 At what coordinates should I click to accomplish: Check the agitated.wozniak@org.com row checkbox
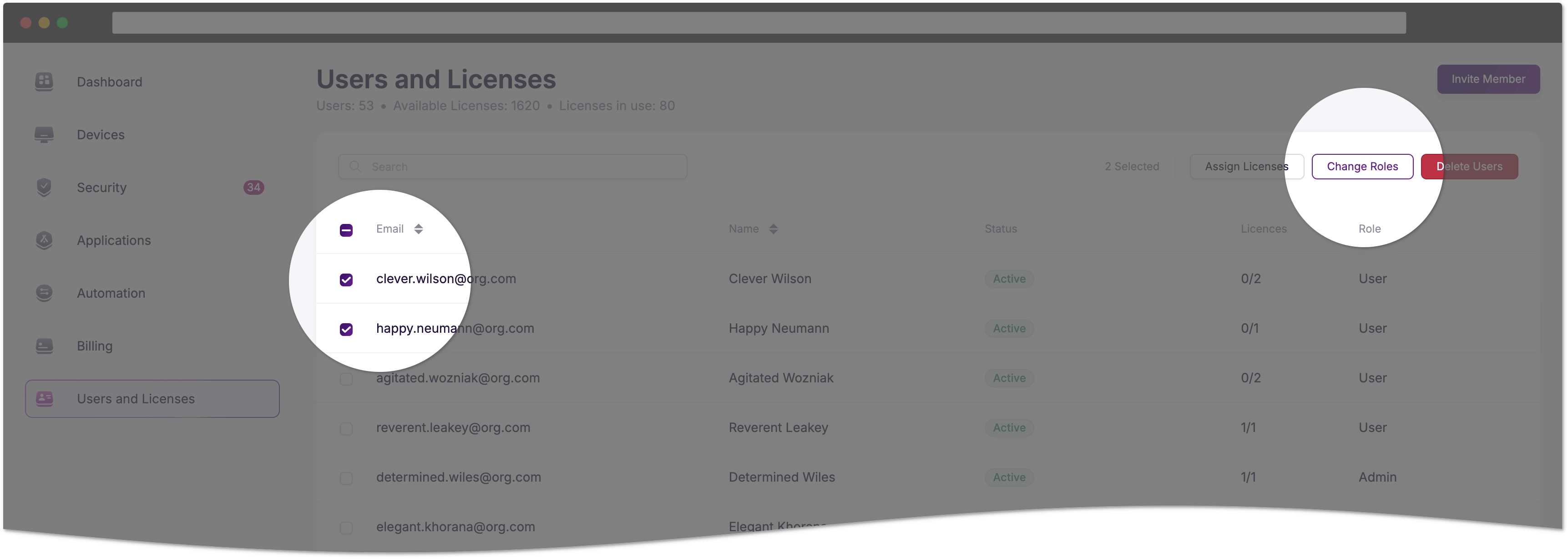346,379
